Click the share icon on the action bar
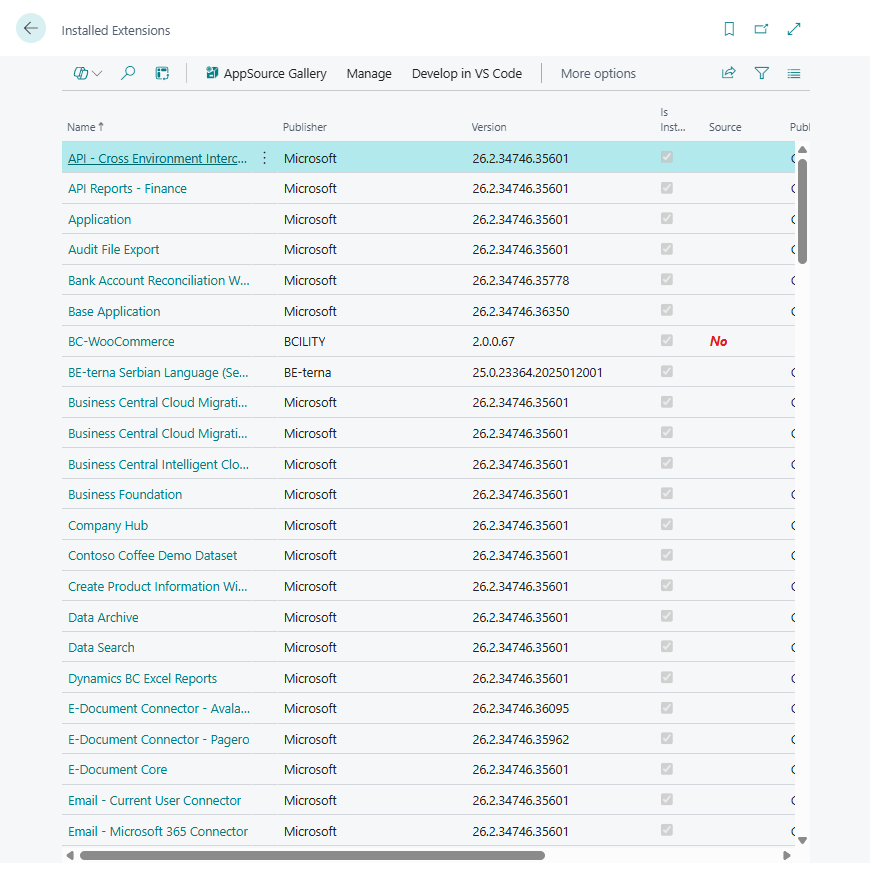870x885 pixels. (728, 73)
